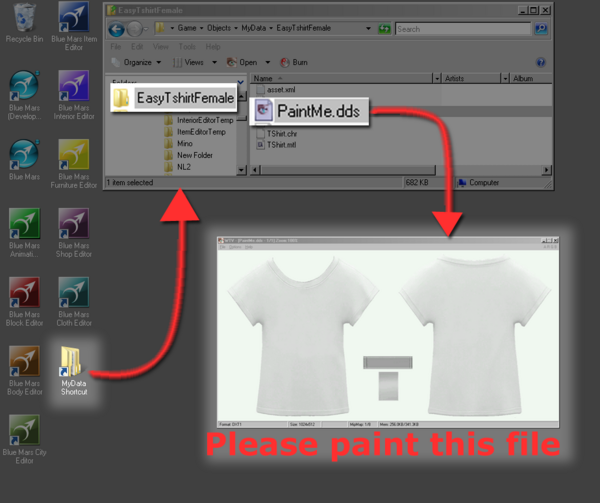Click the search magnifier button

click(x=541, y=29)
